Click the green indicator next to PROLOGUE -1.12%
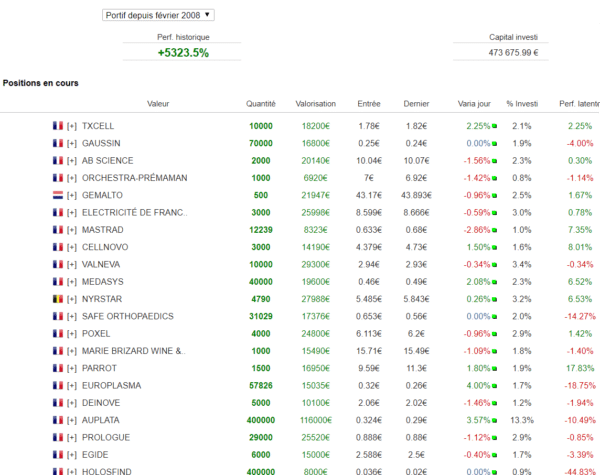This screenshot has height=475, width=600. [x=494, y=438]
